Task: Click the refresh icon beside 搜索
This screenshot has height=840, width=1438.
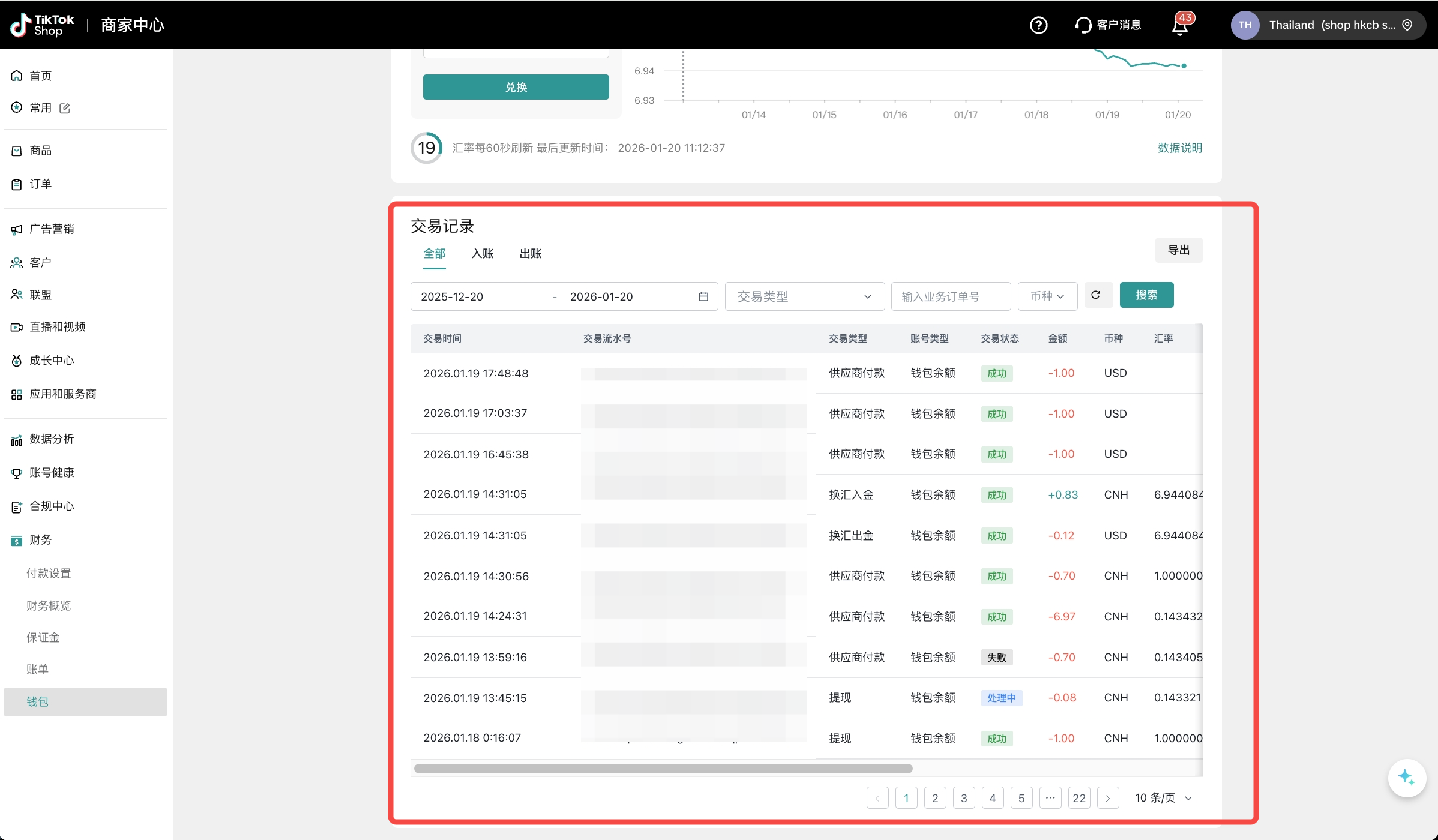Action: click(x=1095, y=295)
